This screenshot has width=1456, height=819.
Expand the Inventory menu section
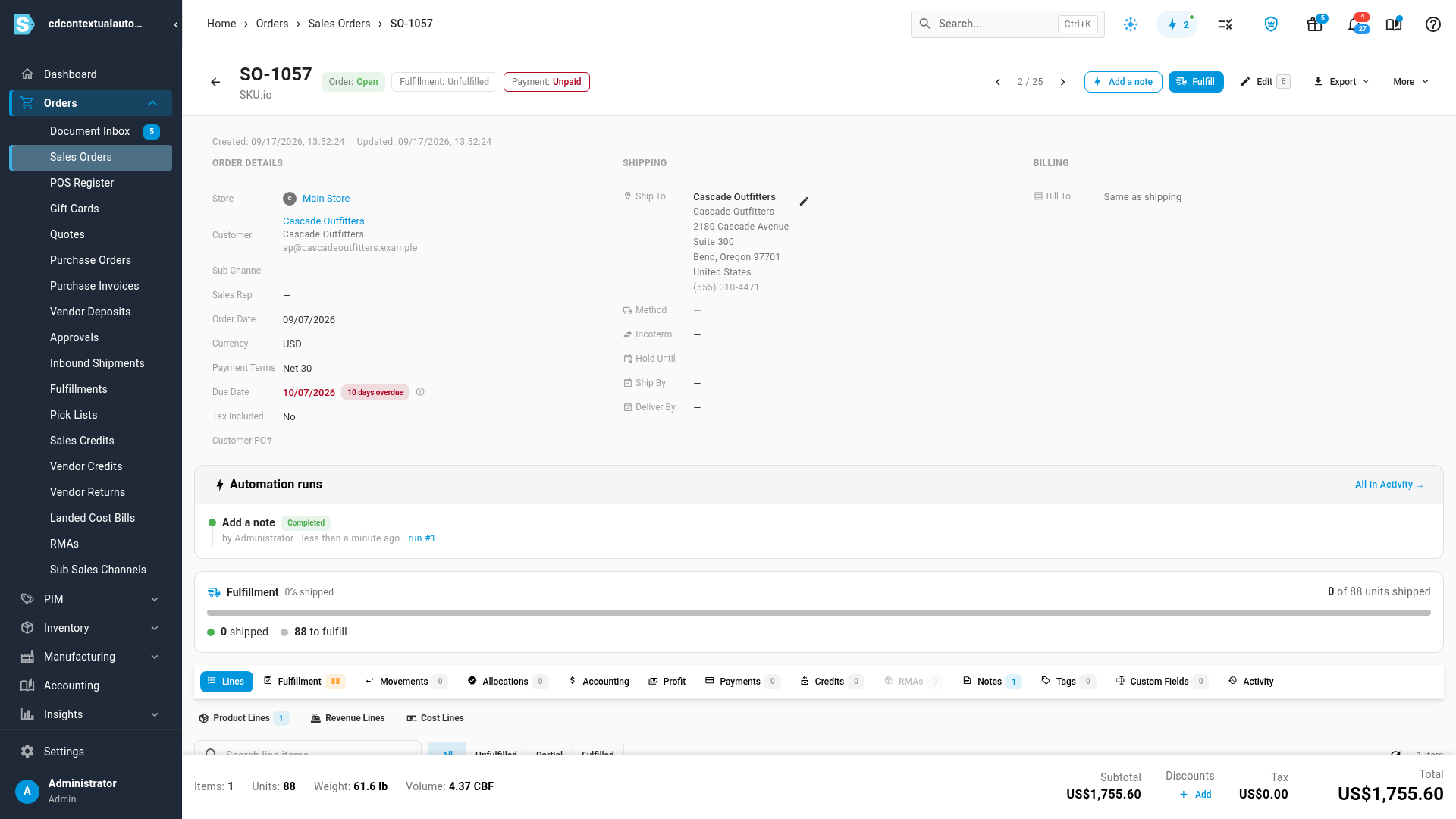tap(155, 628)
